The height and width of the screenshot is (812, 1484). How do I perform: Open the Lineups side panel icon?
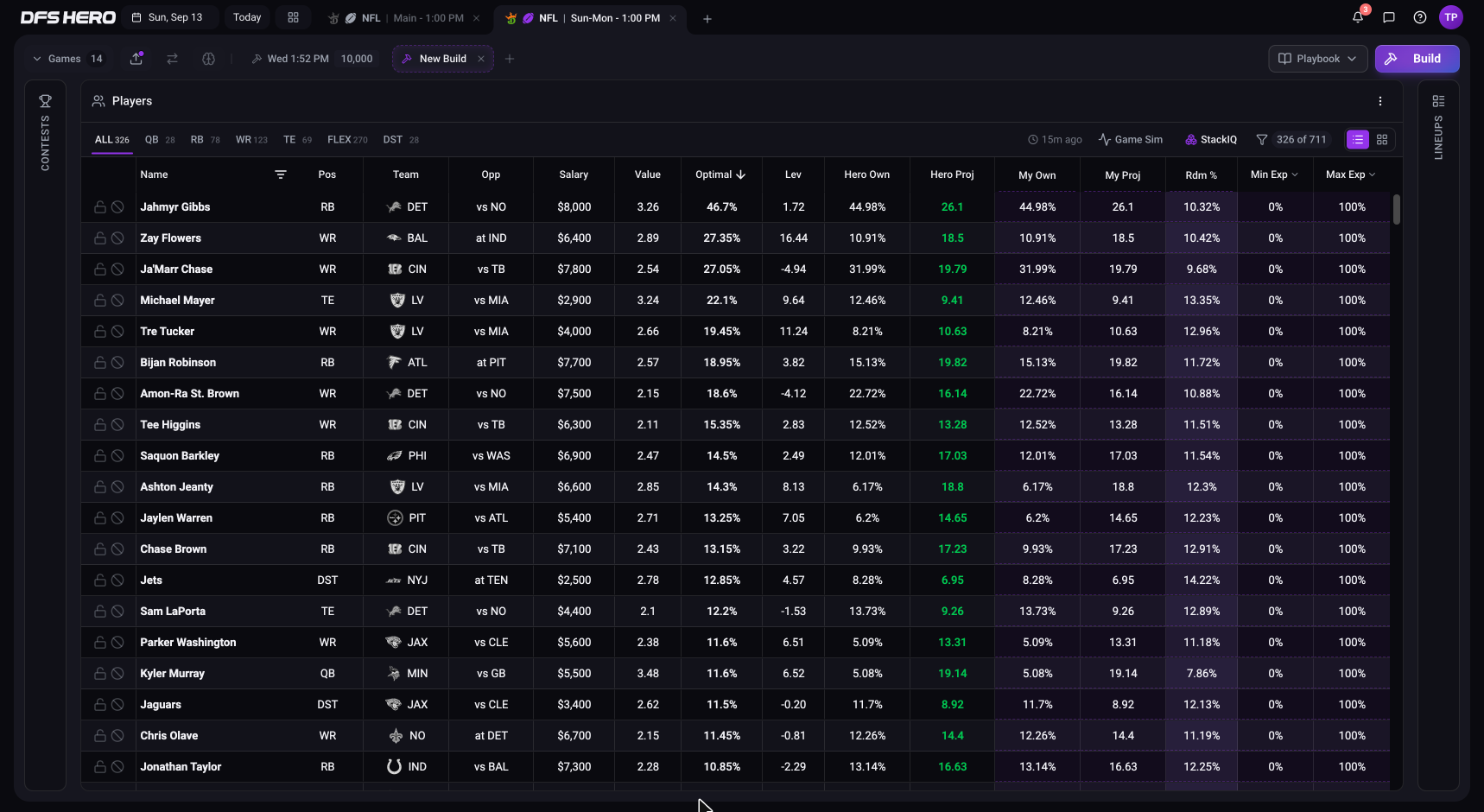[x=1439, y=101]
